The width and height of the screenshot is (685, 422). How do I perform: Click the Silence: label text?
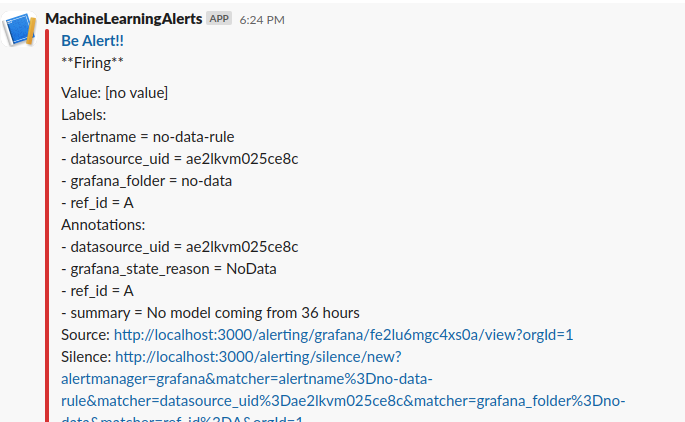(86, 357)
